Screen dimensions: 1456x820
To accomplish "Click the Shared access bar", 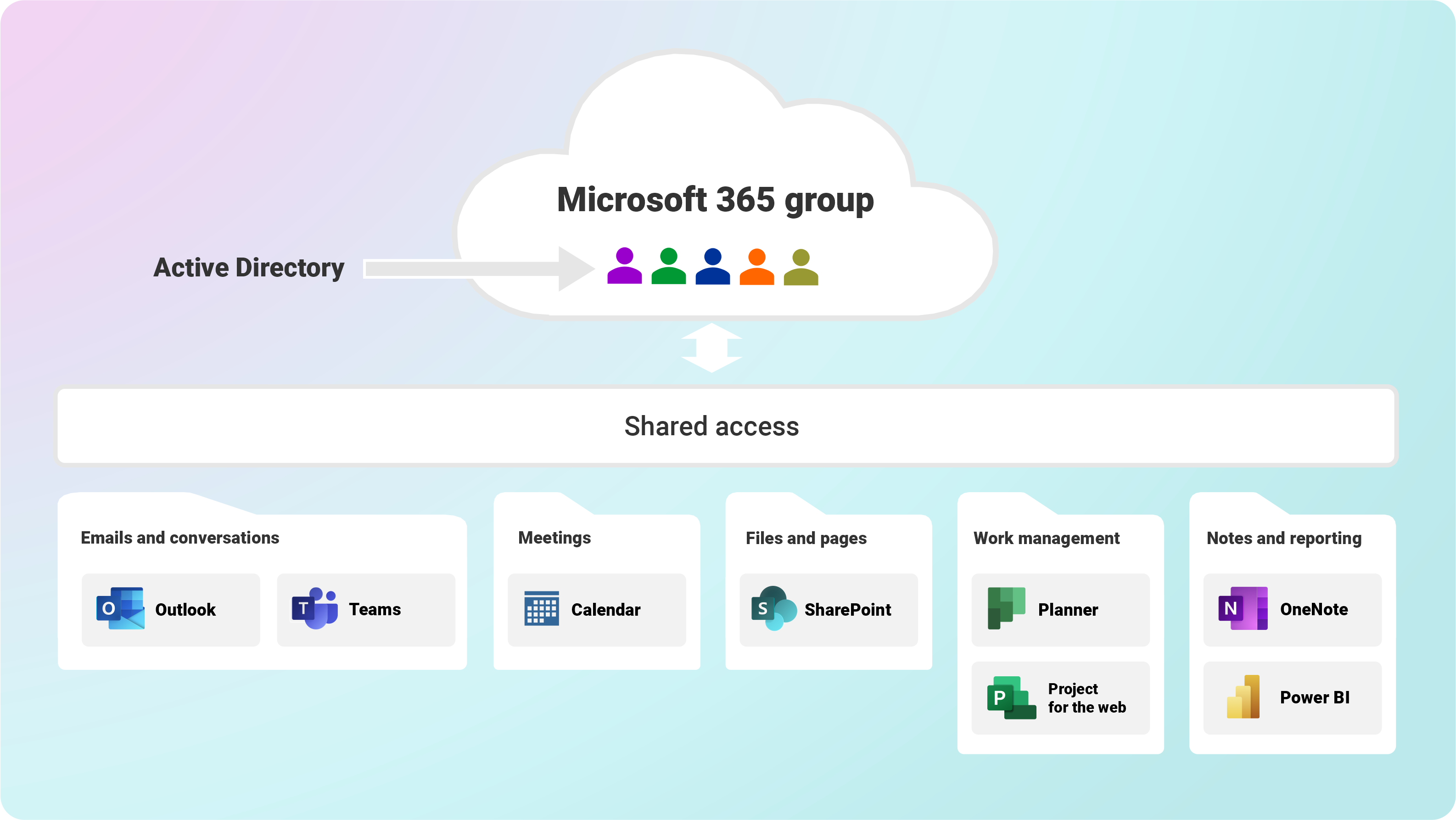I will coord(726,426).
